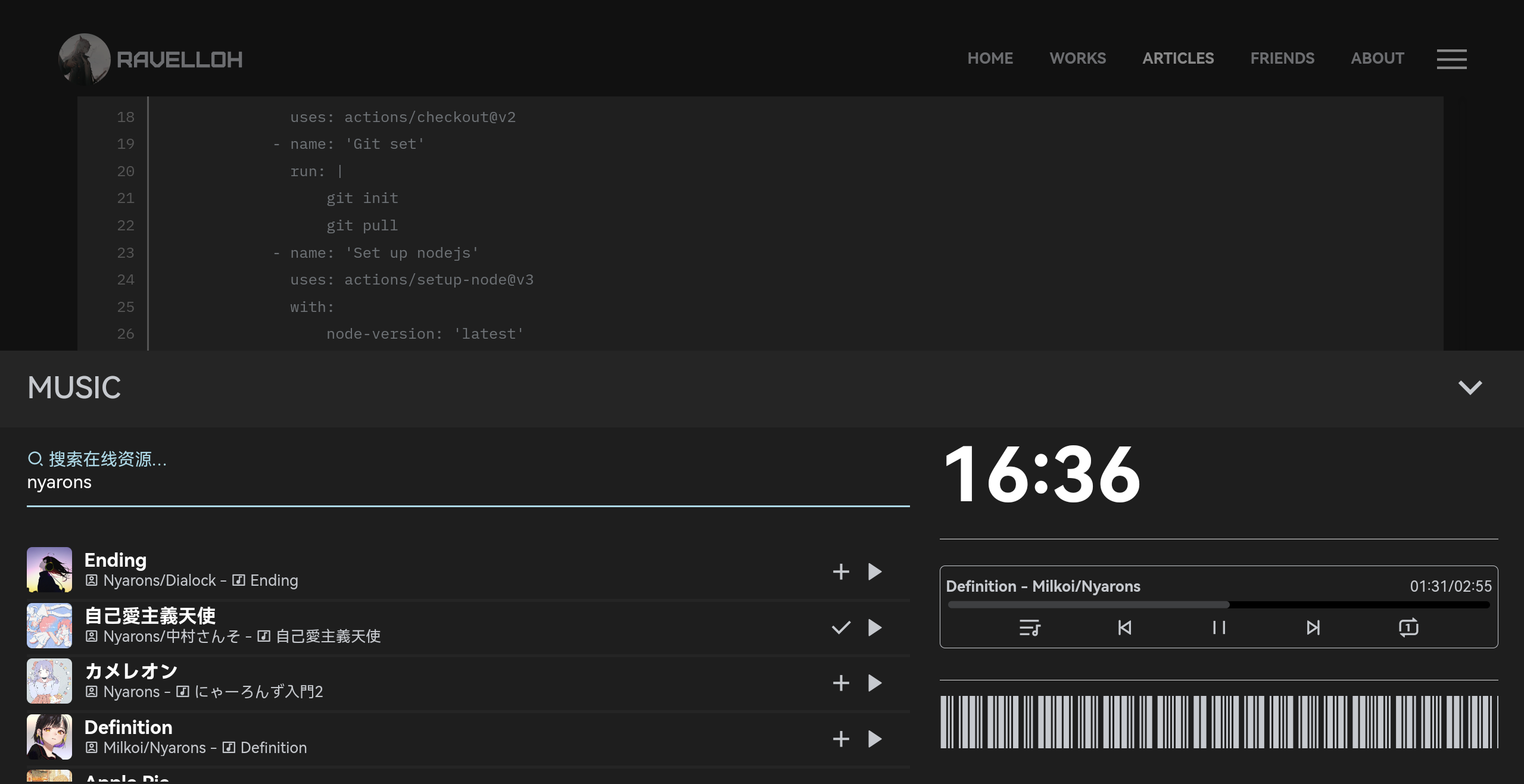1524x784 pixels.
Task: Focus the music search field containing nyarons
Action: pyautogui.click(x=468, y=482)
